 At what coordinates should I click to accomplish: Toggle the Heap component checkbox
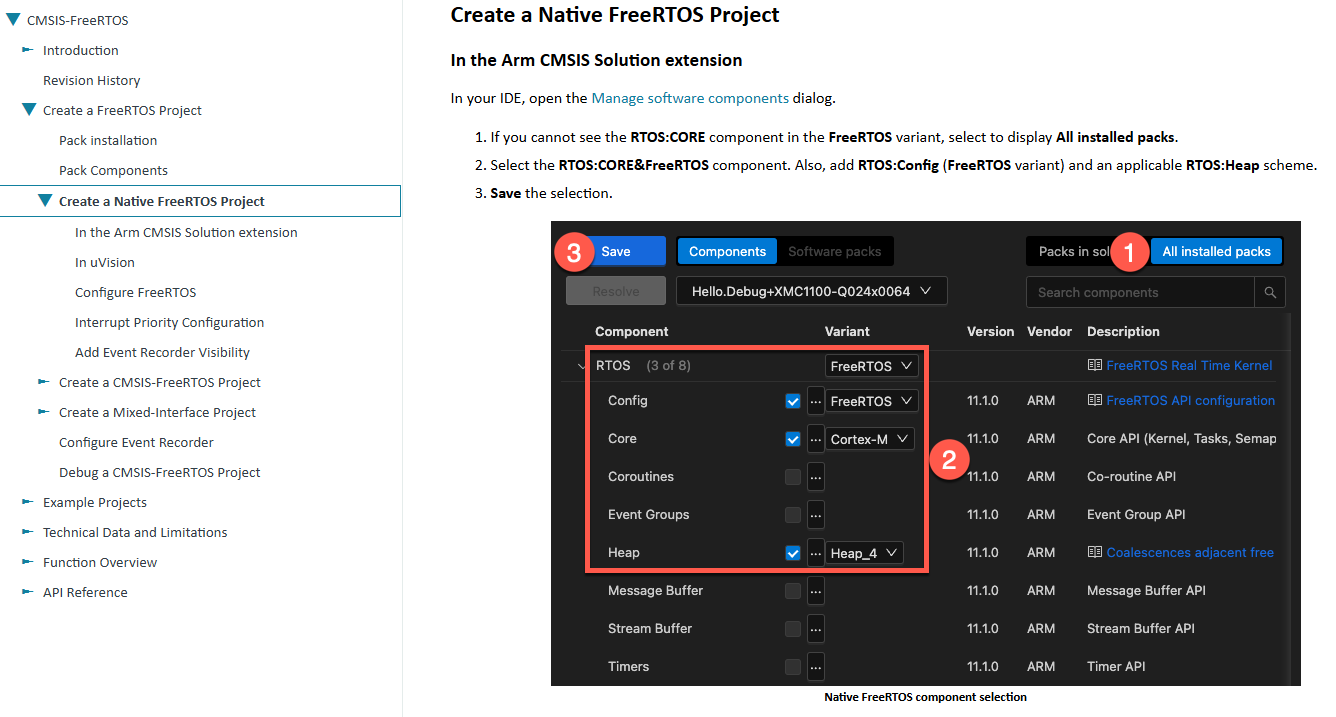point(793,553)
